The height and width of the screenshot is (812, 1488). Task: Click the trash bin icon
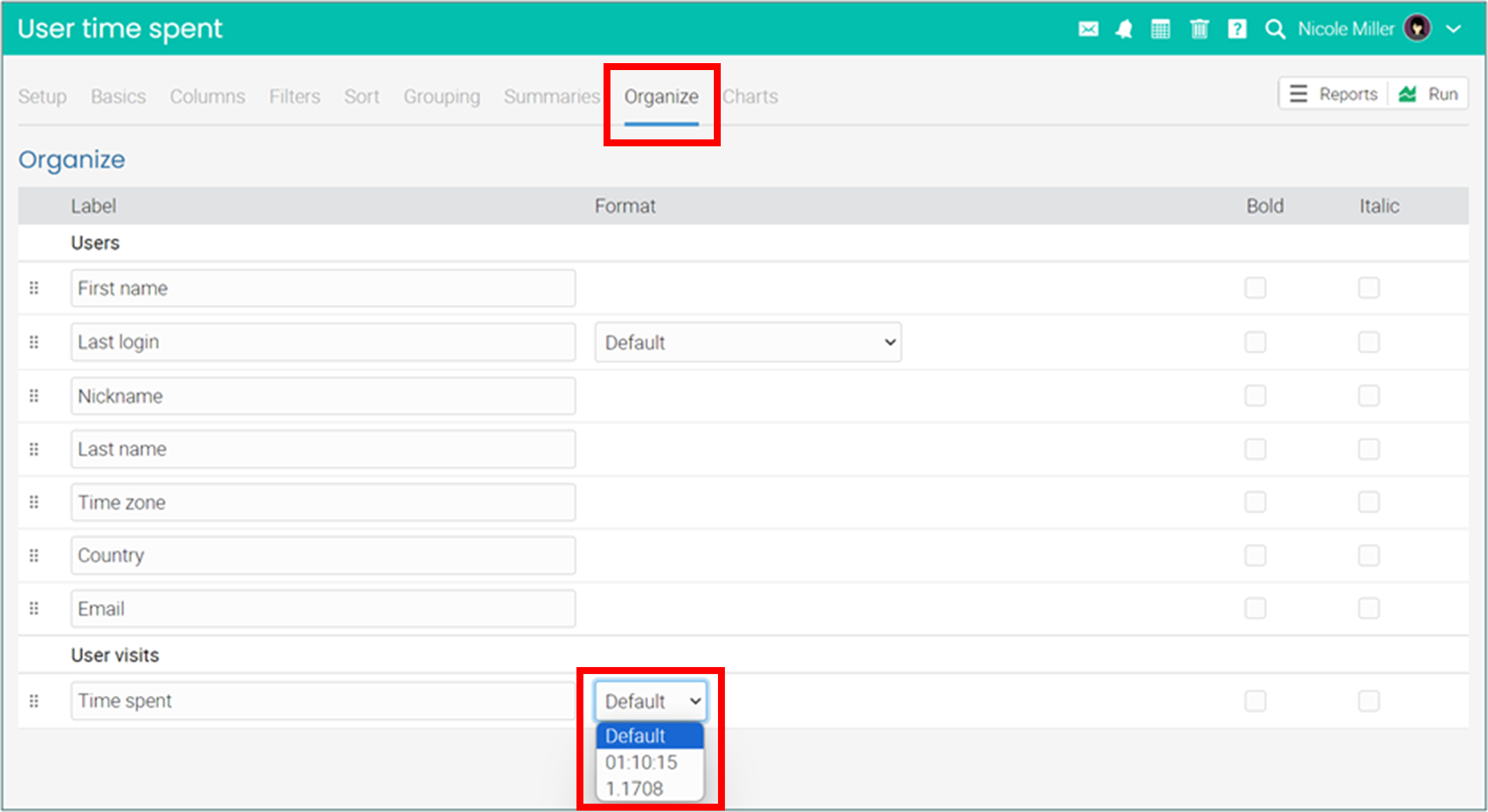click(1199, 29)
